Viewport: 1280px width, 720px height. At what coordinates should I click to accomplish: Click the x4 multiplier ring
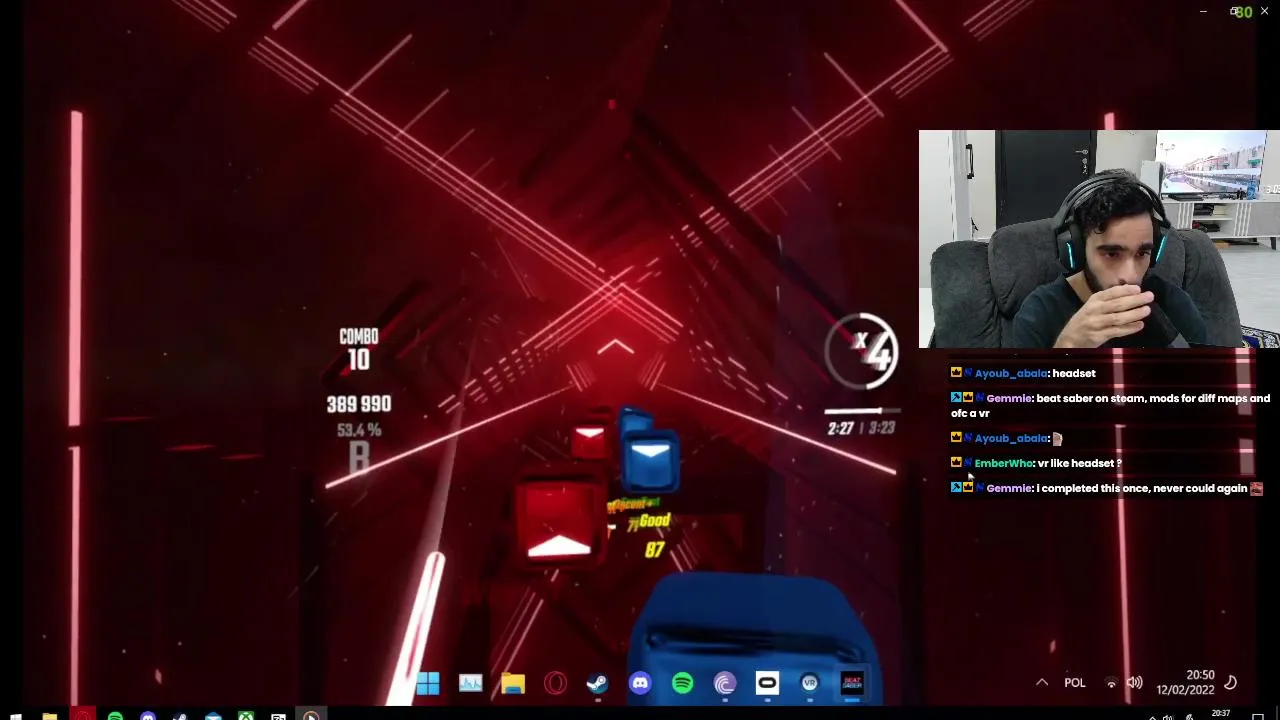[862, 350]
